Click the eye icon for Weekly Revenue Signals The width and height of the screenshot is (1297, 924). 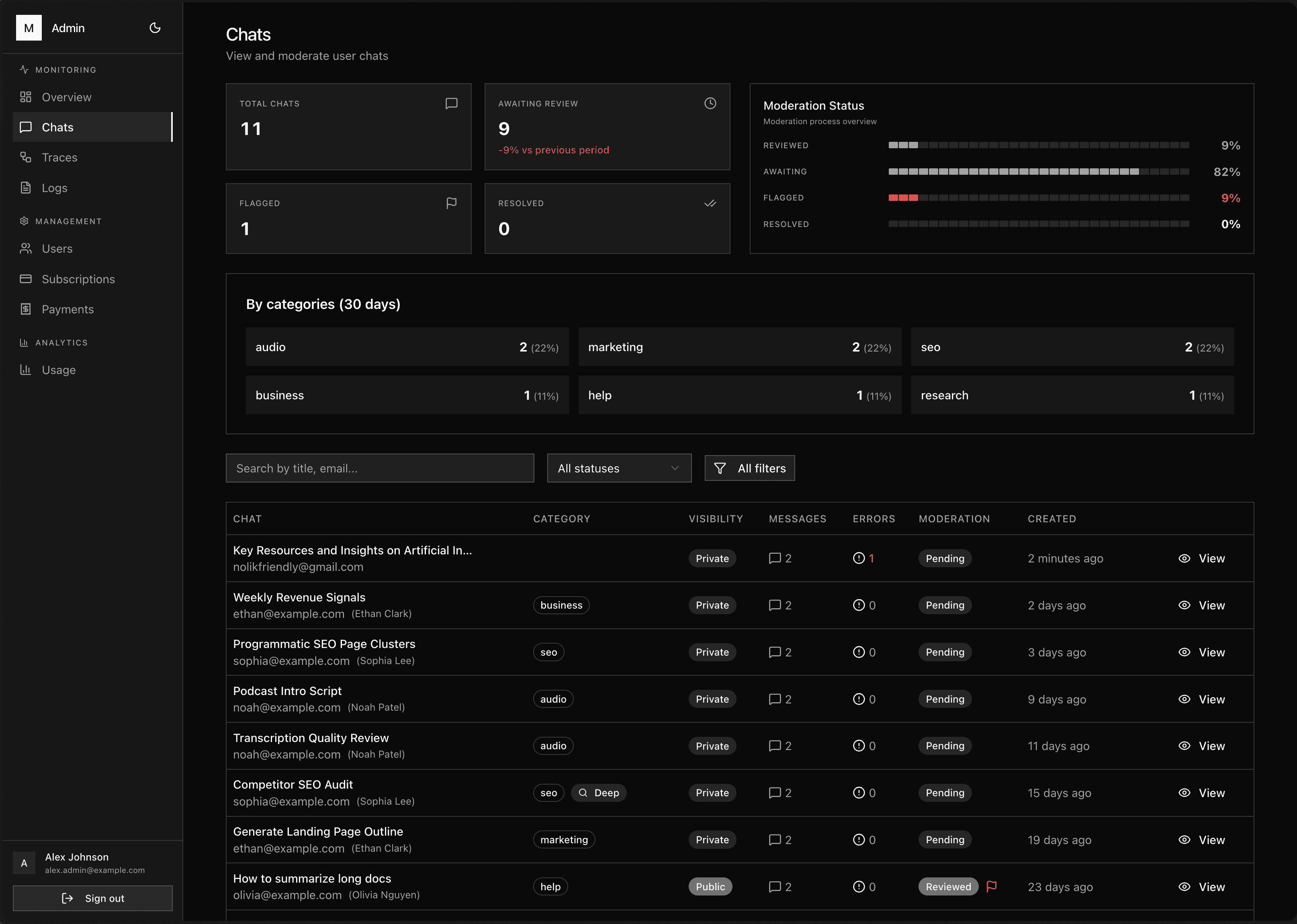pyautogui.click(x=1184, y=605)
